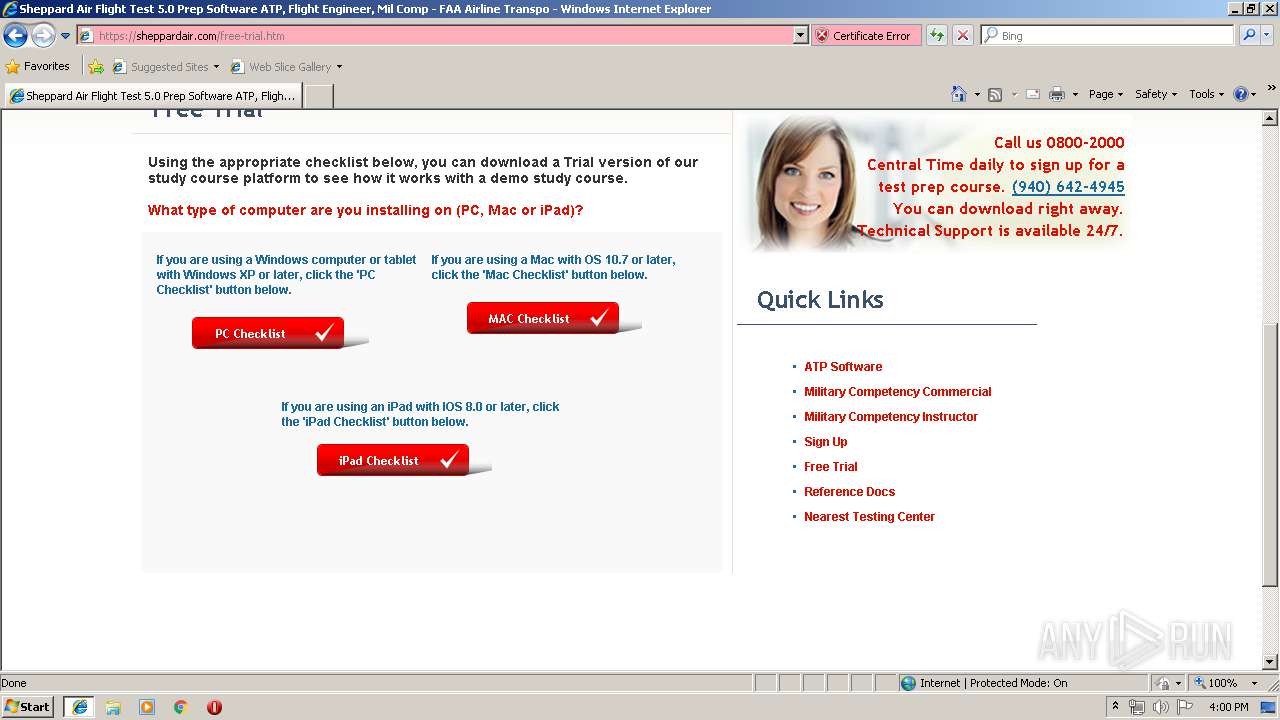
Task: Open the Action Center flag icon
Action: [x=1184, y=707]
